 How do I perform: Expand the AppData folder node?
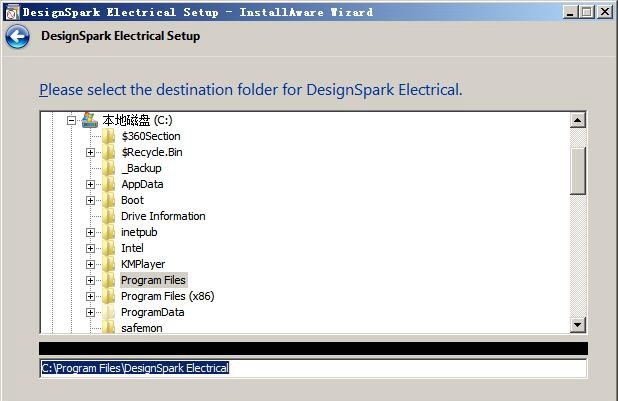pos(90,185)
